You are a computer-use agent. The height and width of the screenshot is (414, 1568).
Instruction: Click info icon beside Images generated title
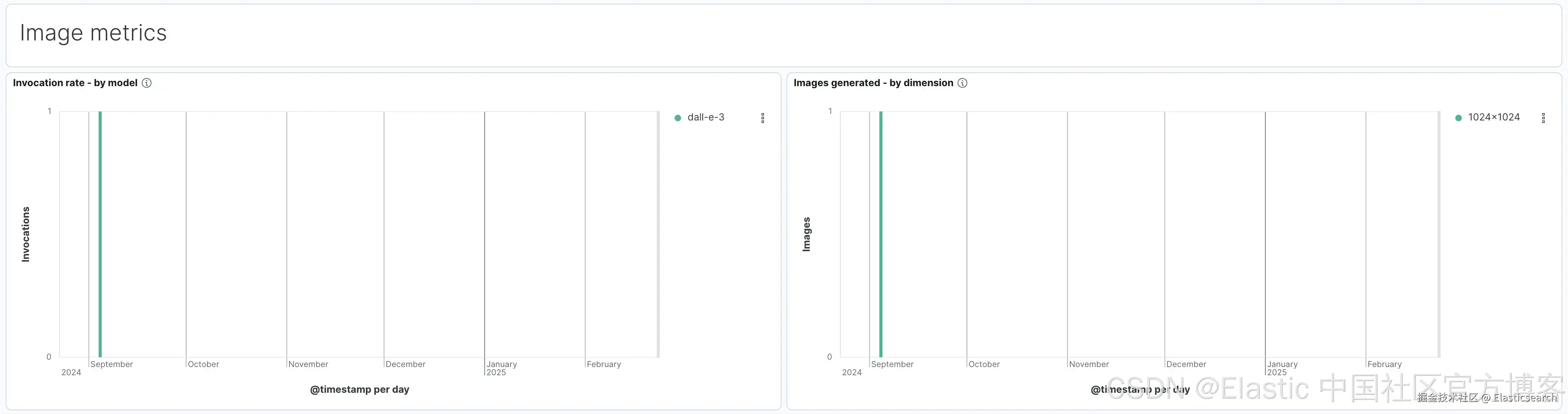click(962, 83)
